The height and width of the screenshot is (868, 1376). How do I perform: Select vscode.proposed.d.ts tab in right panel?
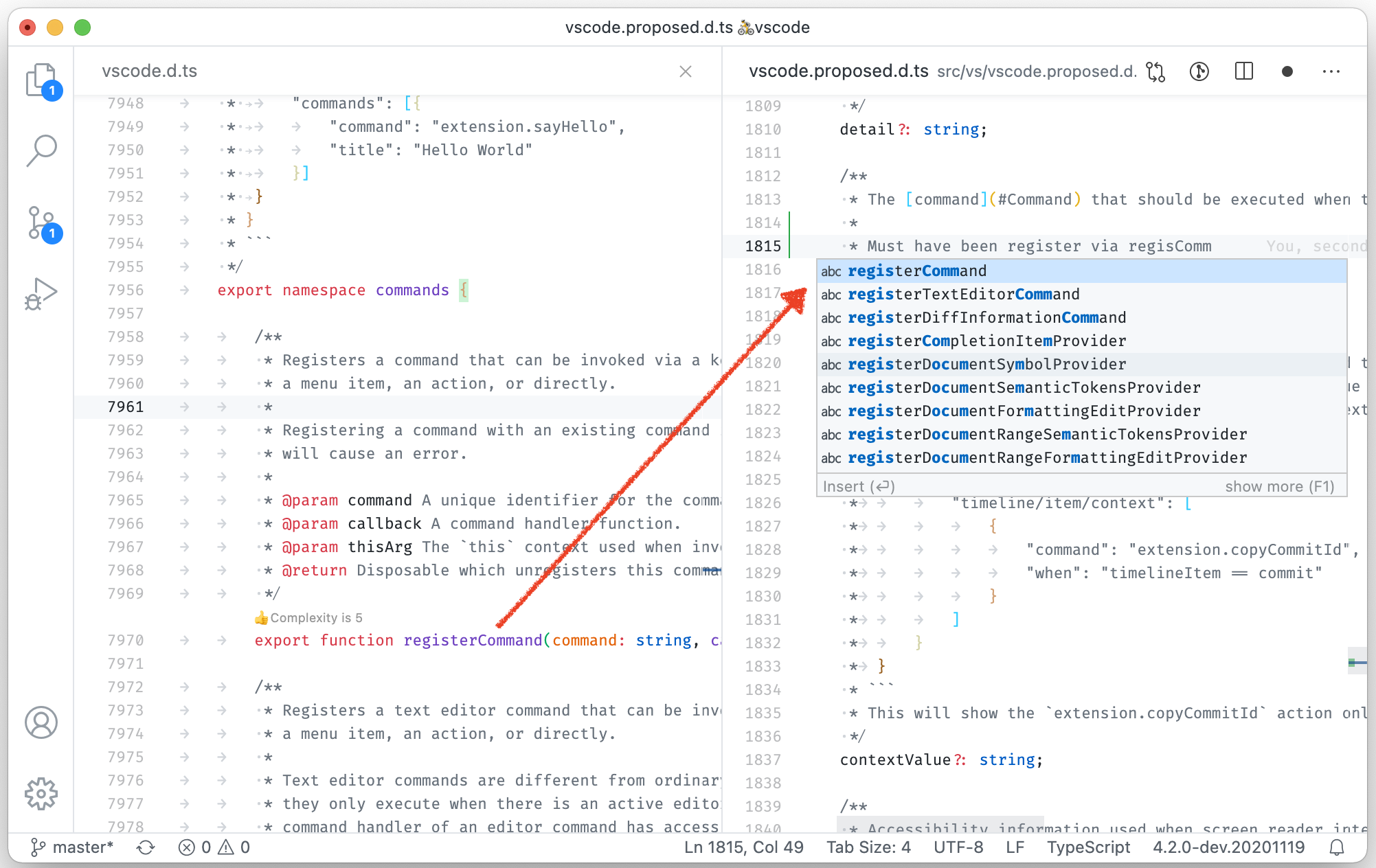tap(839, 70)
